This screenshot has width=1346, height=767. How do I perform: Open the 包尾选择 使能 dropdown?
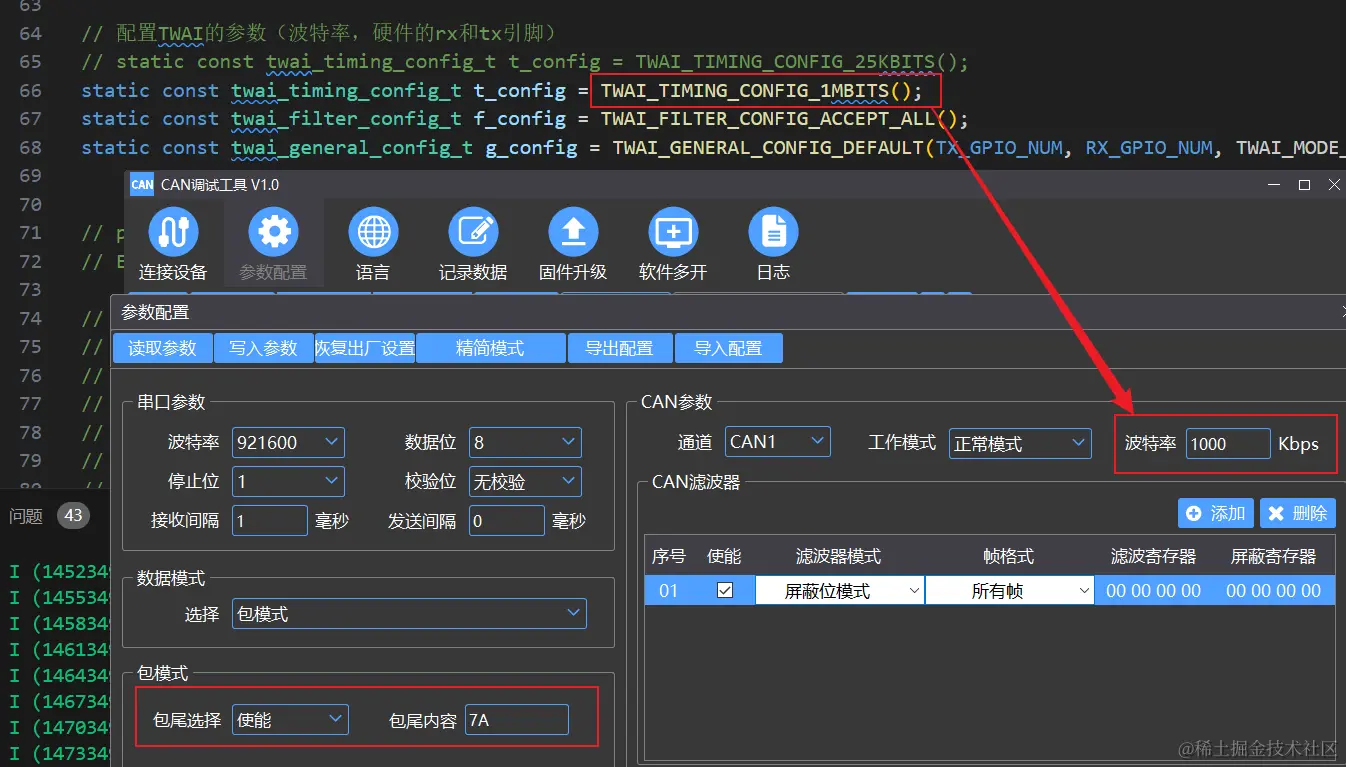click(x=290, y=719)
